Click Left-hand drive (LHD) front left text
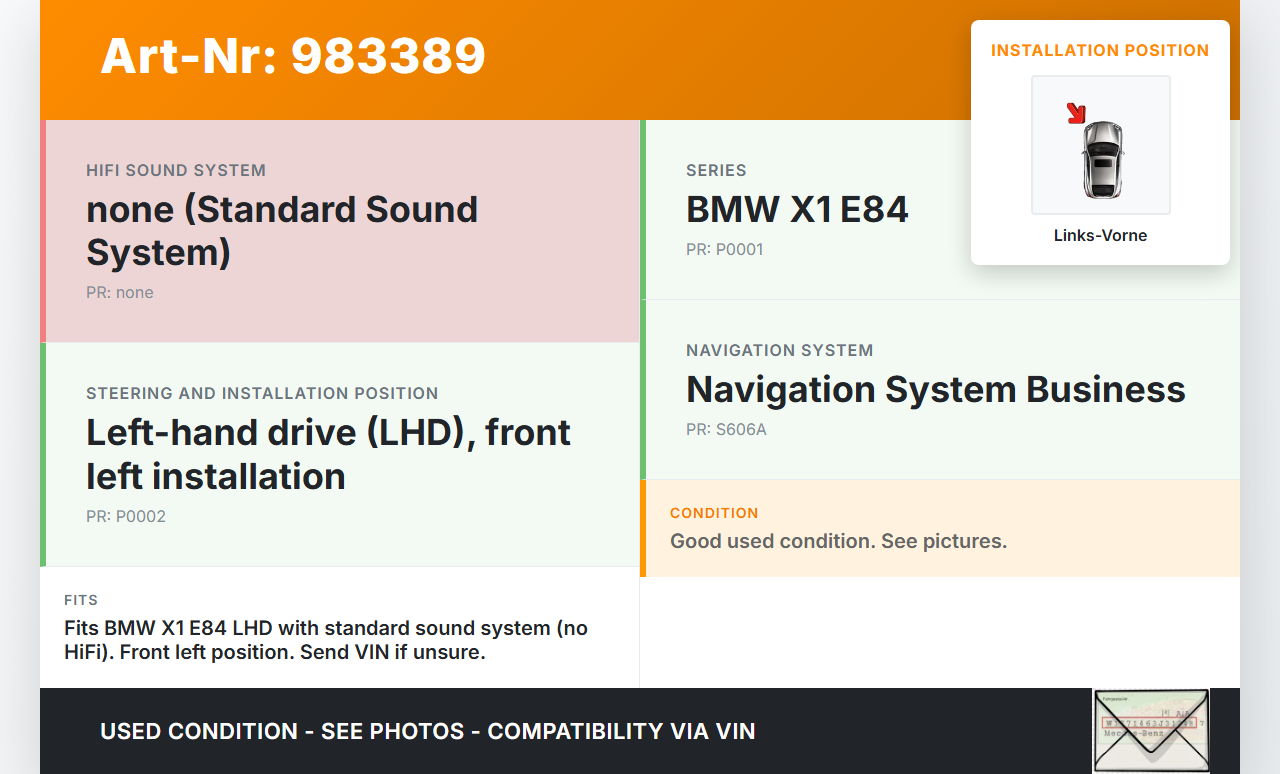The image size is (1280, 774). pyautogui.click(x=328, y=454)
